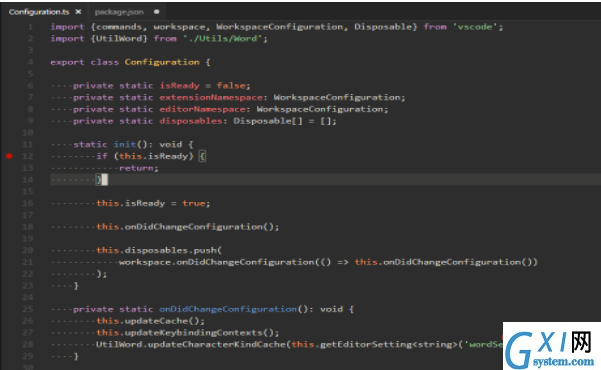Click the 'vscode' import string
Viewport: 601px width, 370px height.
coord(475,27)
